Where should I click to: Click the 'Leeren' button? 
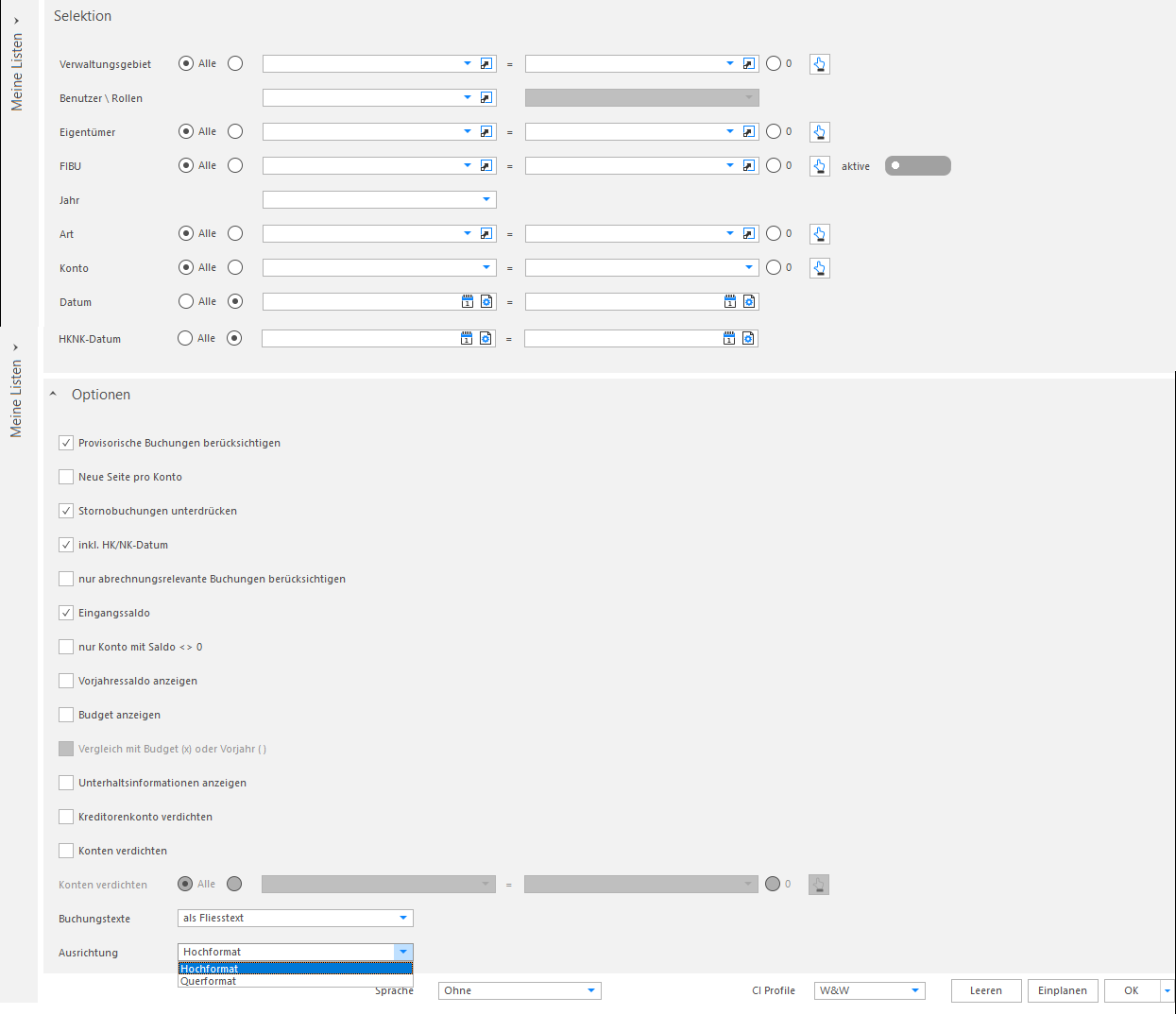[986, 991]
